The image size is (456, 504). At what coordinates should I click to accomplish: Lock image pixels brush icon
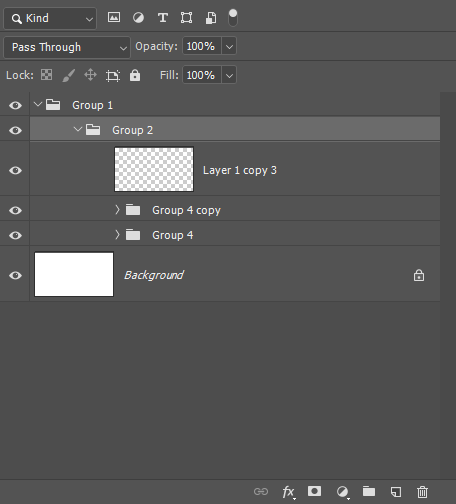coord(69,75)
